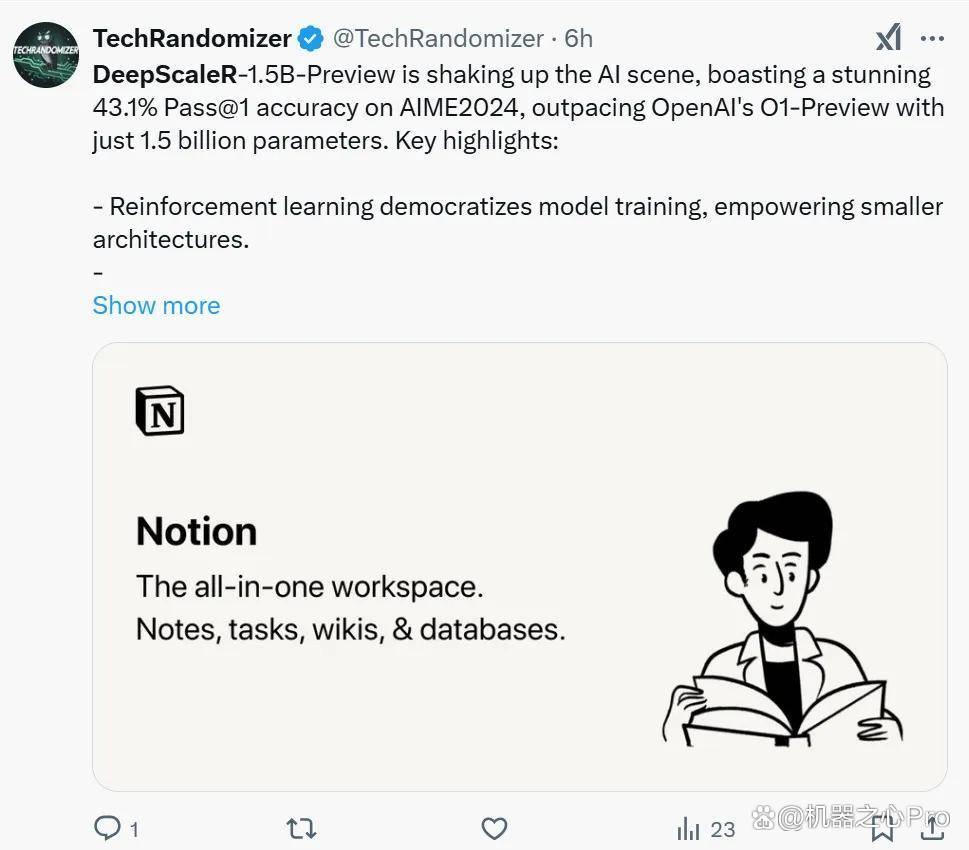The height and width of the screenshot is (850, 969).
Task: Click the reply speech bubble icon
Action: (x=107, y=828)
